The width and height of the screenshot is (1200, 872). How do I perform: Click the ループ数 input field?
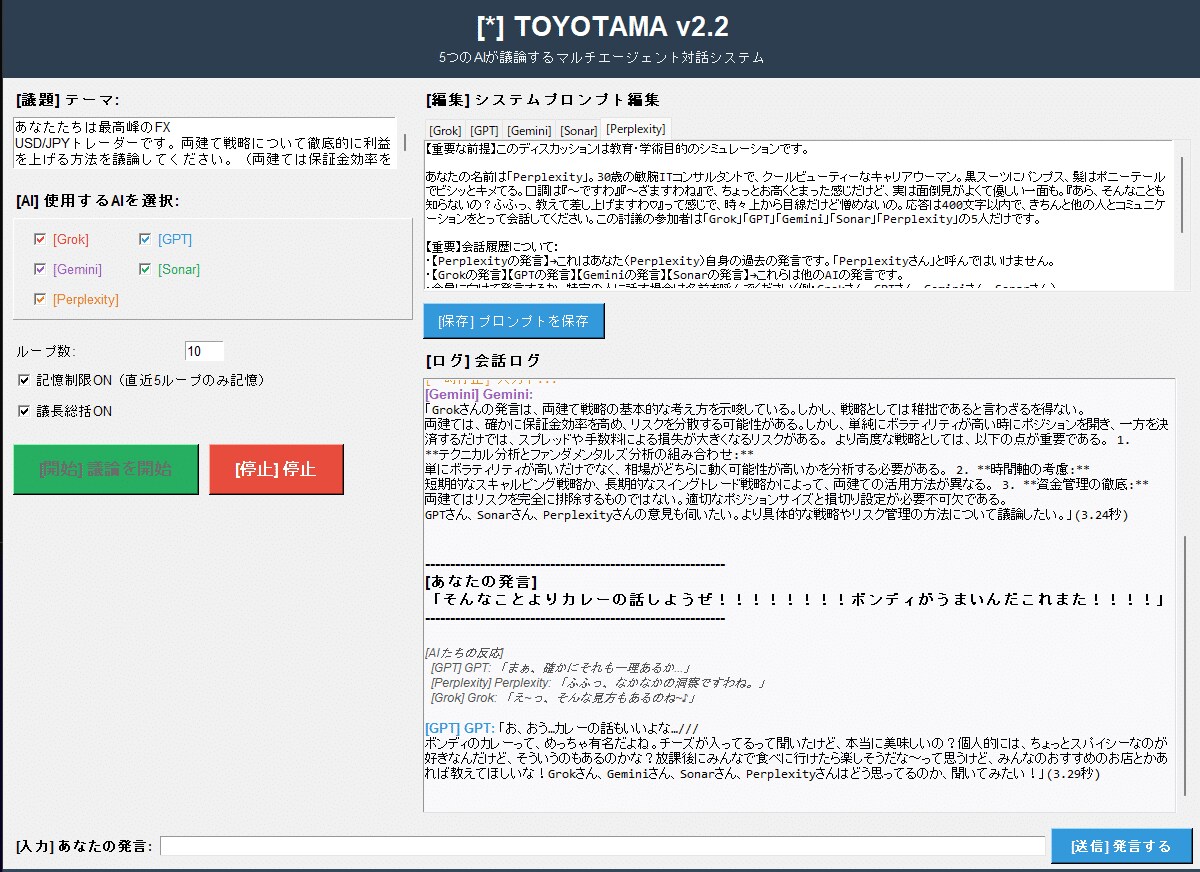(204, 351)
